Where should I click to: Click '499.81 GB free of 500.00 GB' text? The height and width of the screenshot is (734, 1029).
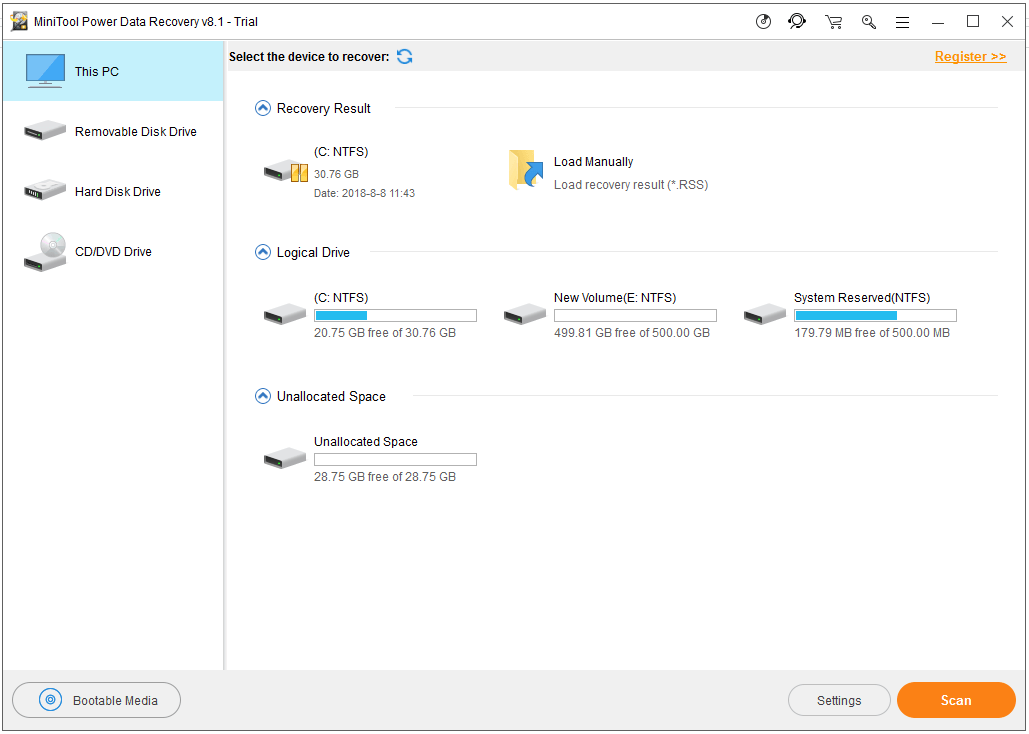click(632, 333)
